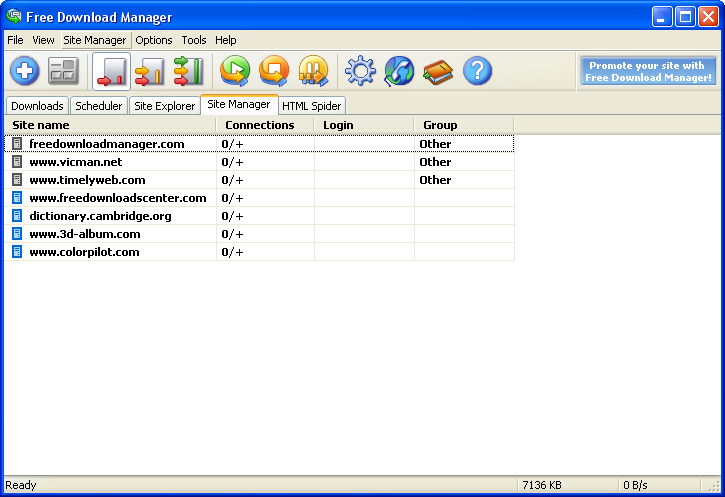Click the blue icon beside www.colorpilot.com
The height and width of the screenshot is (497, 725).
[17, 252]
